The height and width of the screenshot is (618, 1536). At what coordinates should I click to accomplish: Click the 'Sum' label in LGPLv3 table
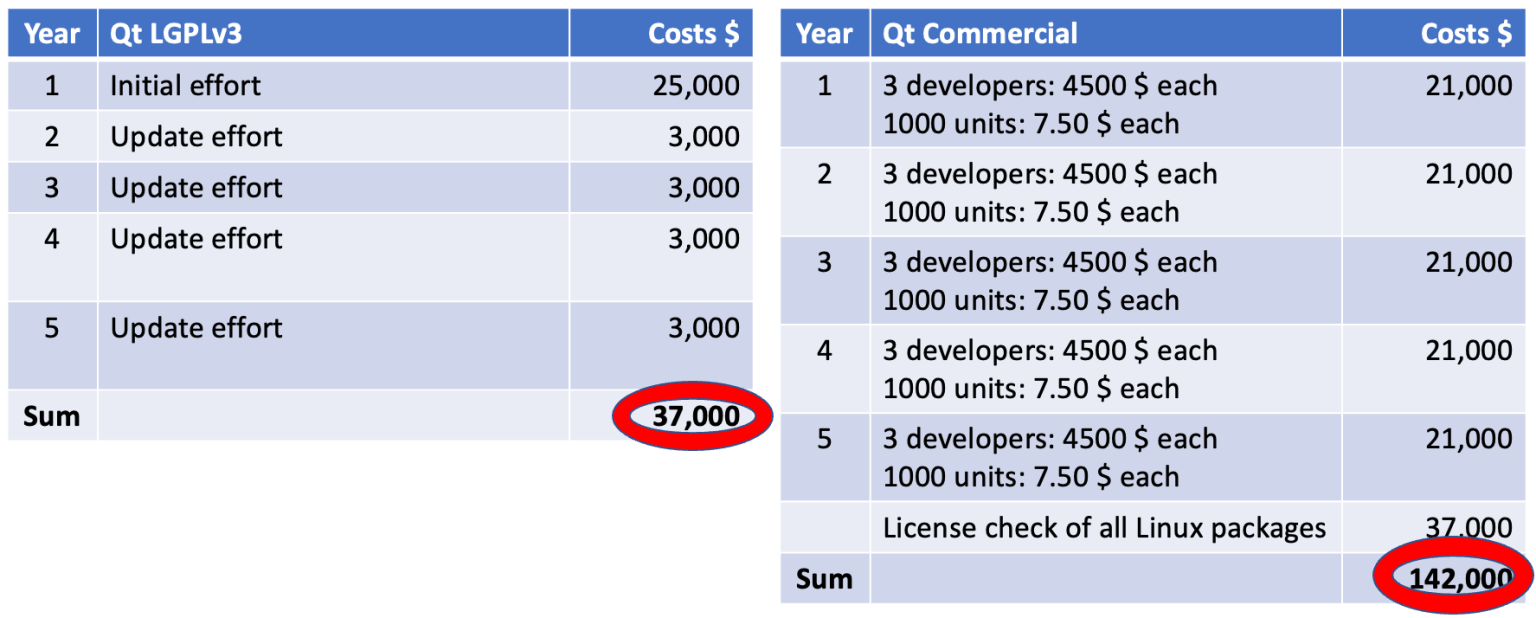tap(52, 416)
